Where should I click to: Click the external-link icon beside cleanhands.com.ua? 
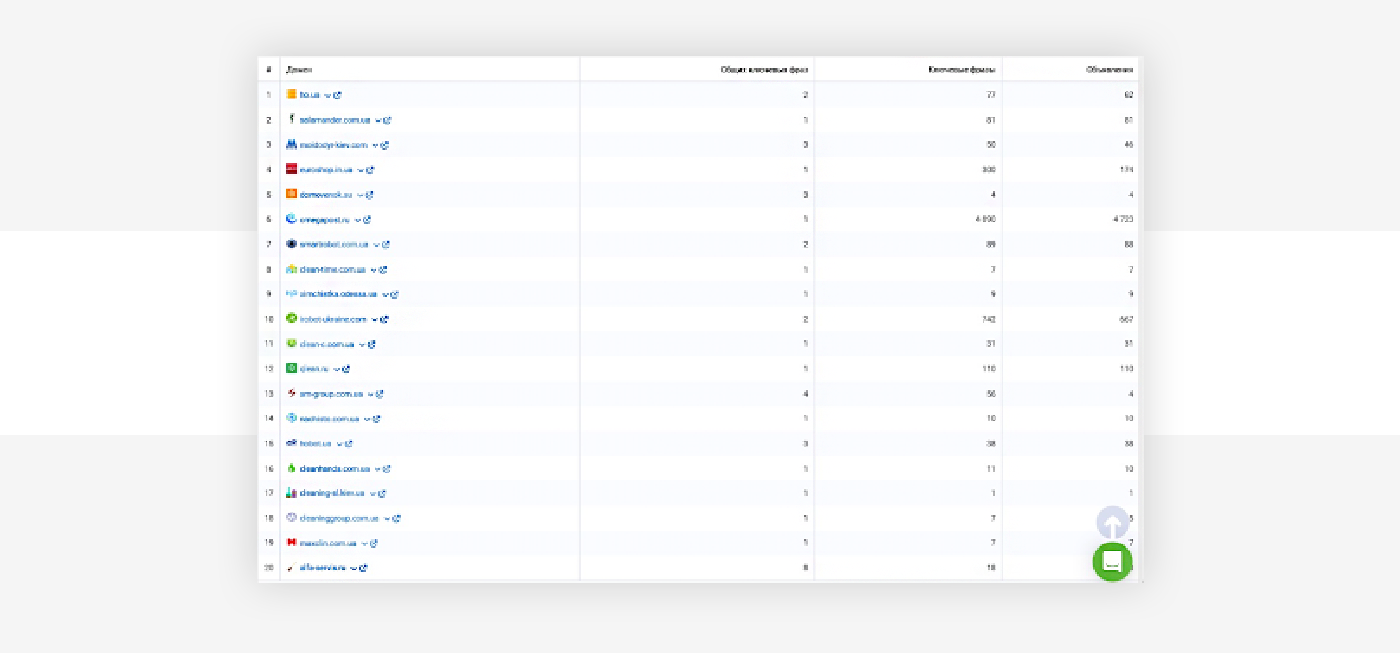click(387, 469)
